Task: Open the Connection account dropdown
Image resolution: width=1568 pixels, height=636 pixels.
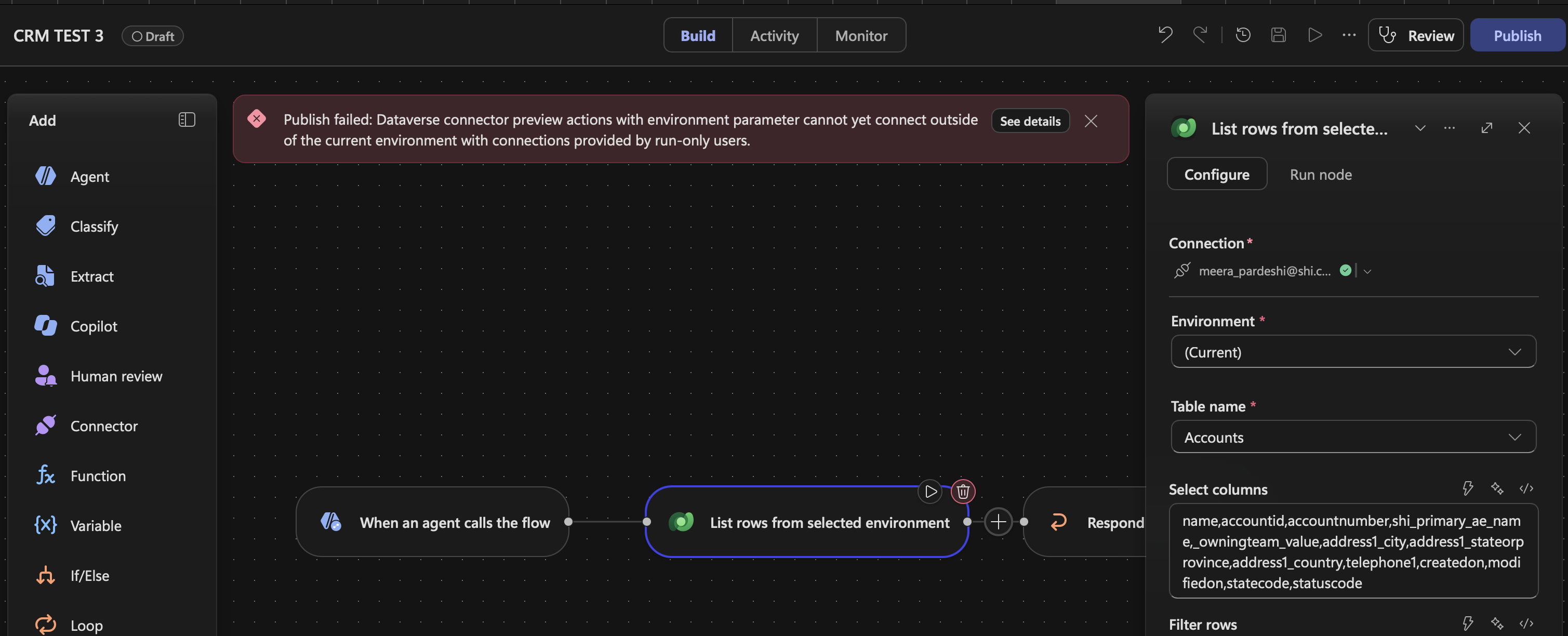Action: coord(1367,271)
